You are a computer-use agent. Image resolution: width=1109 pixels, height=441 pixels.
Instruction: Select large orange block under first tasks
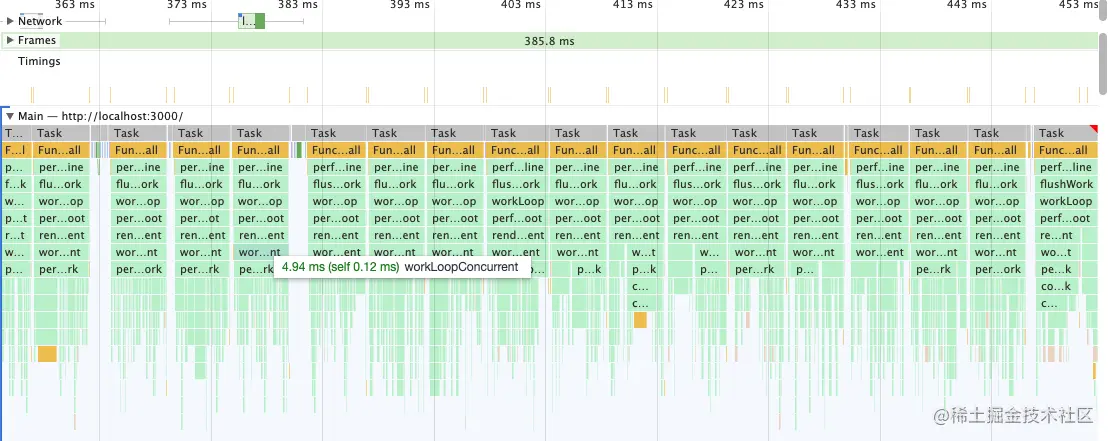pyautogui.click(x=47, y=354)
